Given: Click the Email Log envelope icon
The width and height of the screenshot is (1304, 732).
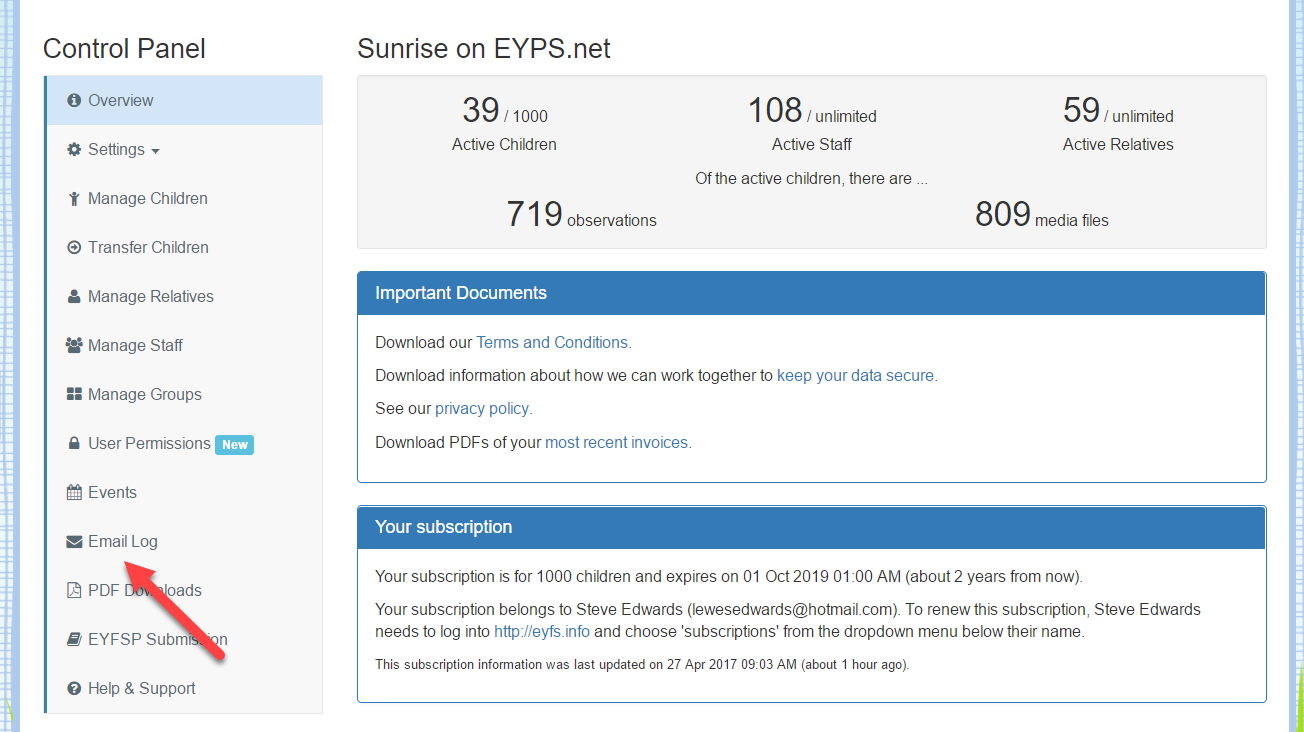Looking at the screenshot, I should click(74, 541).
